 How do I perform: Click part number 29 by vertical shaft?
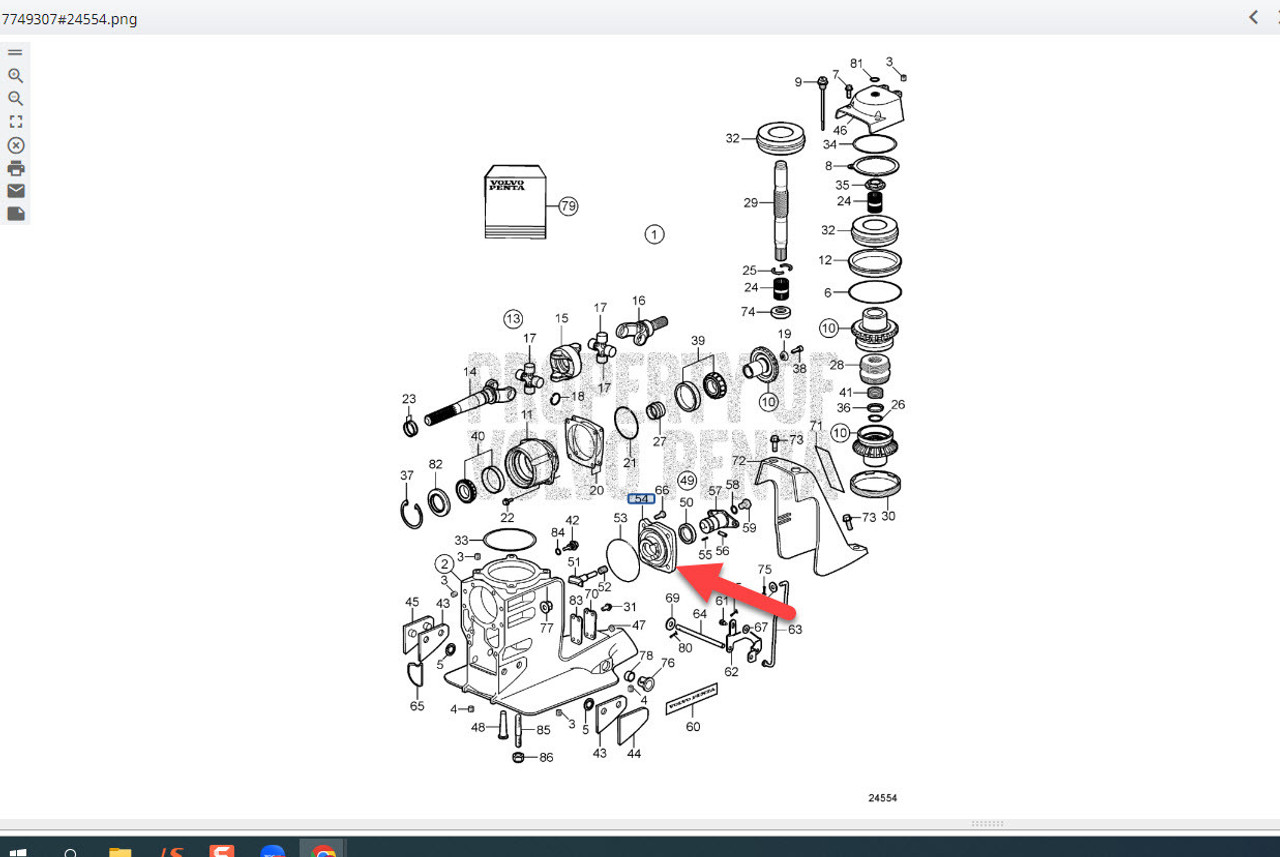[751, 203]
